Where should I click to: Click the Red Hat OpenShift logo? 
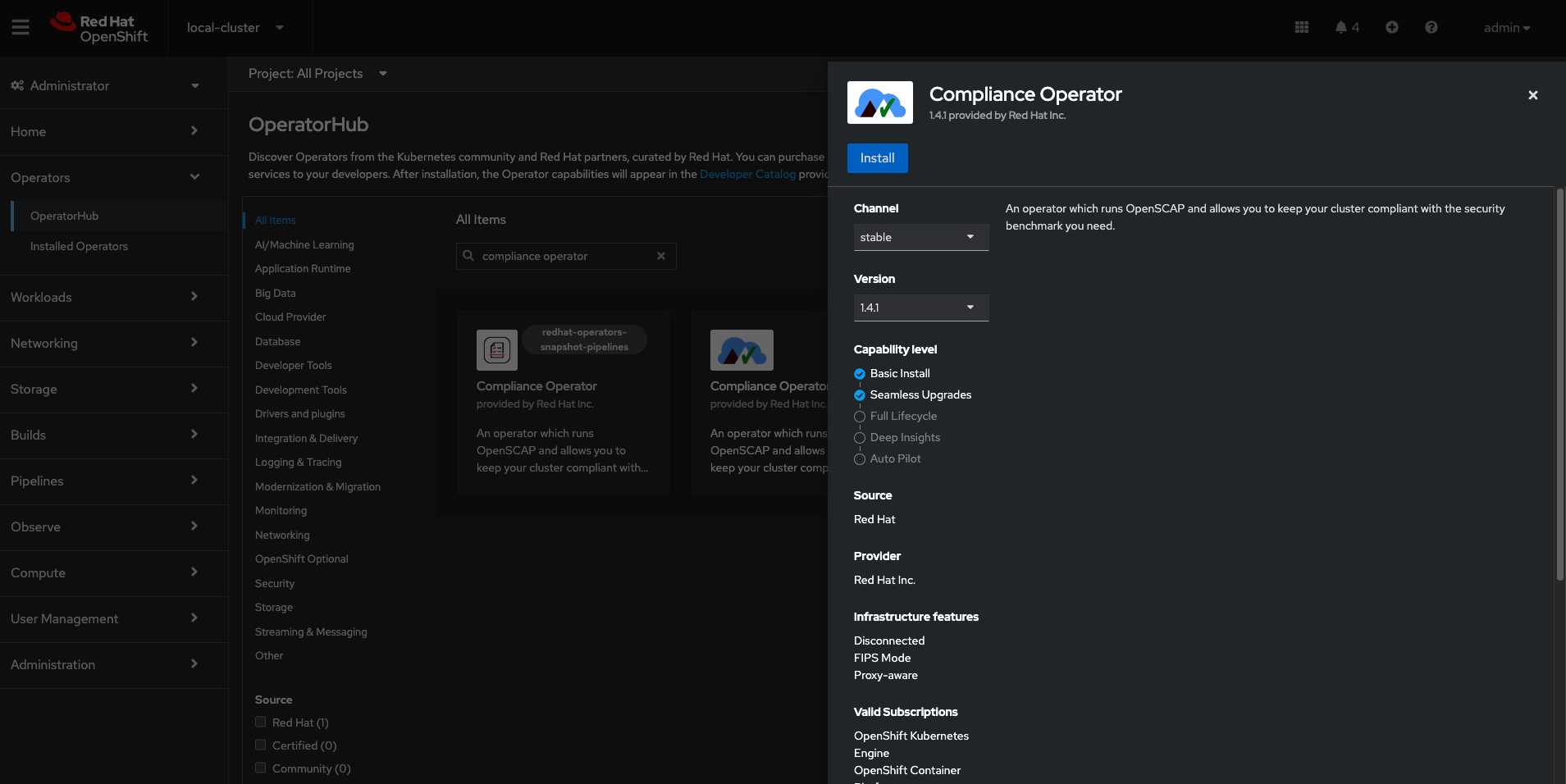point(98,28)
